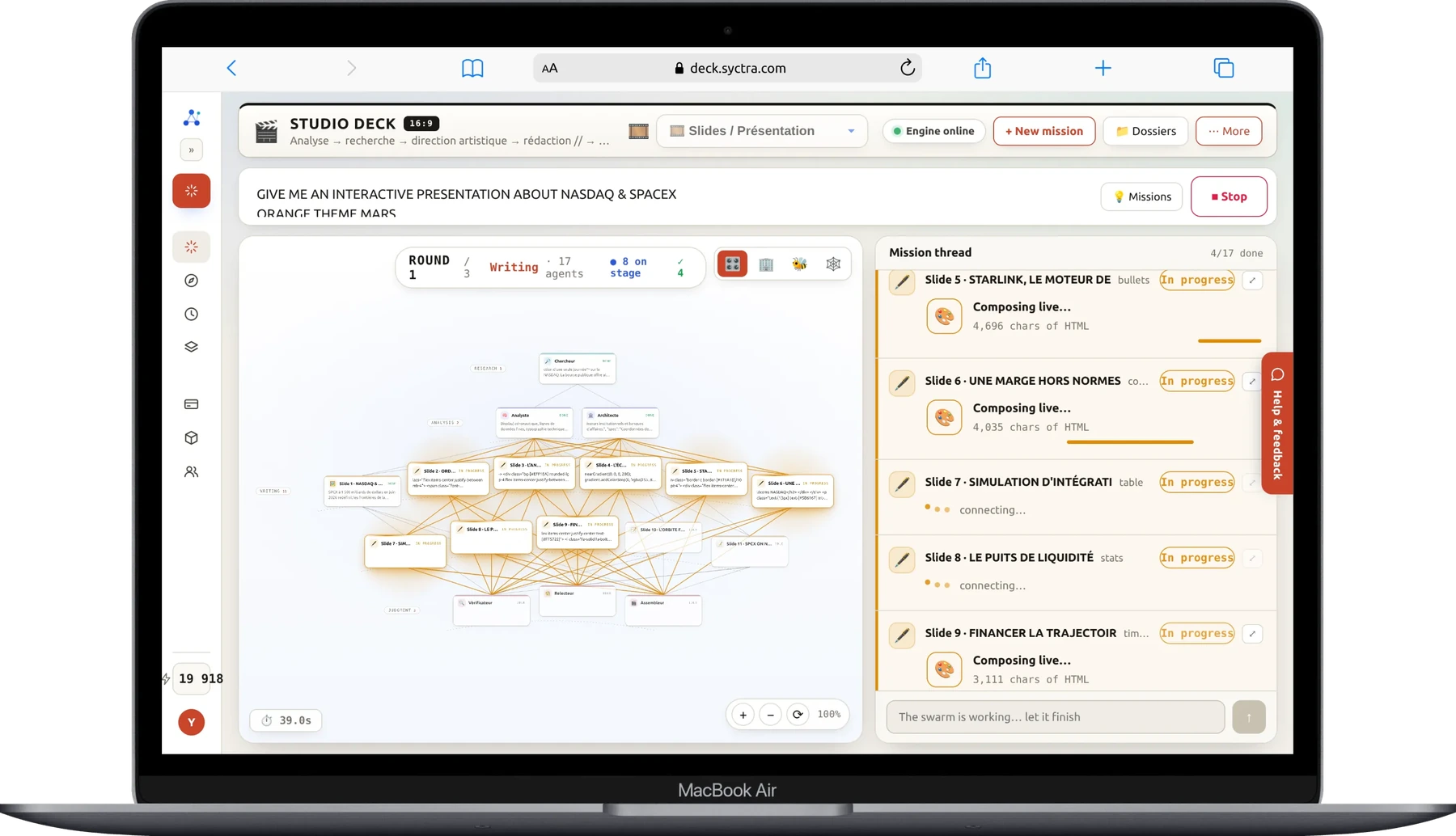Click the Slide 6 composing palette icon
Viewport: 1456px width, 836px height.
pyautogui.click(x=944, y=417)
